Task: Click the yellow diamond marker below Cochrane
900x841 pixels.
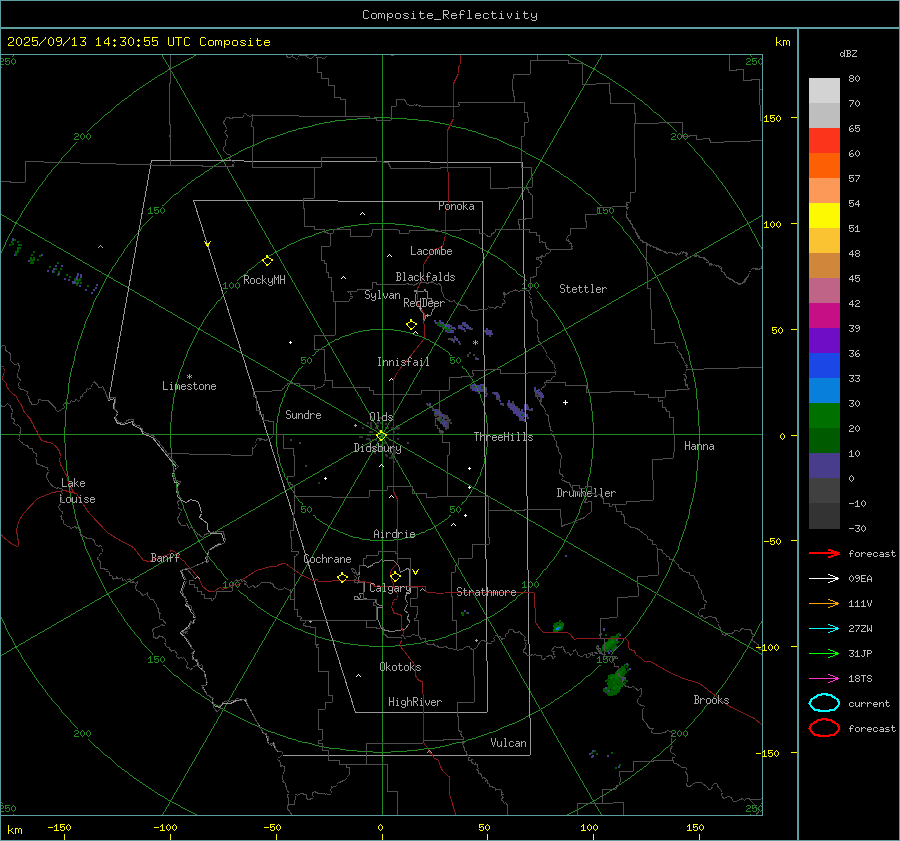Action: pyautogui.click(x=343, y=578)
